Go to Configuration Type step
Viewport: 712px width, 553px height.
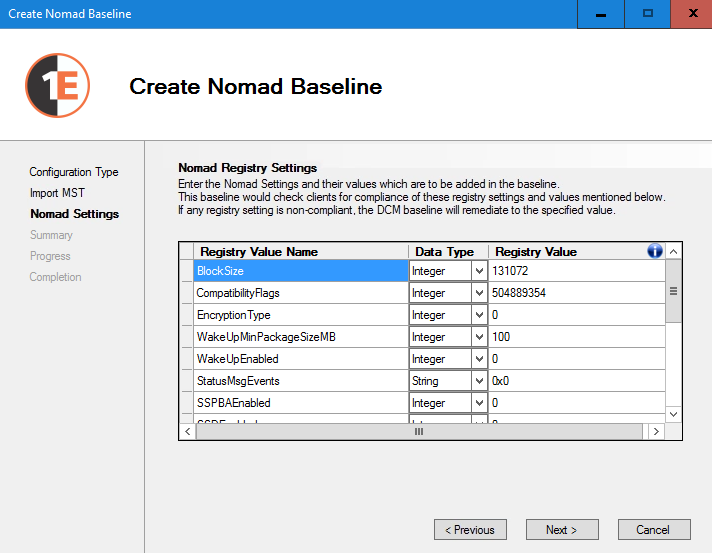73,172
